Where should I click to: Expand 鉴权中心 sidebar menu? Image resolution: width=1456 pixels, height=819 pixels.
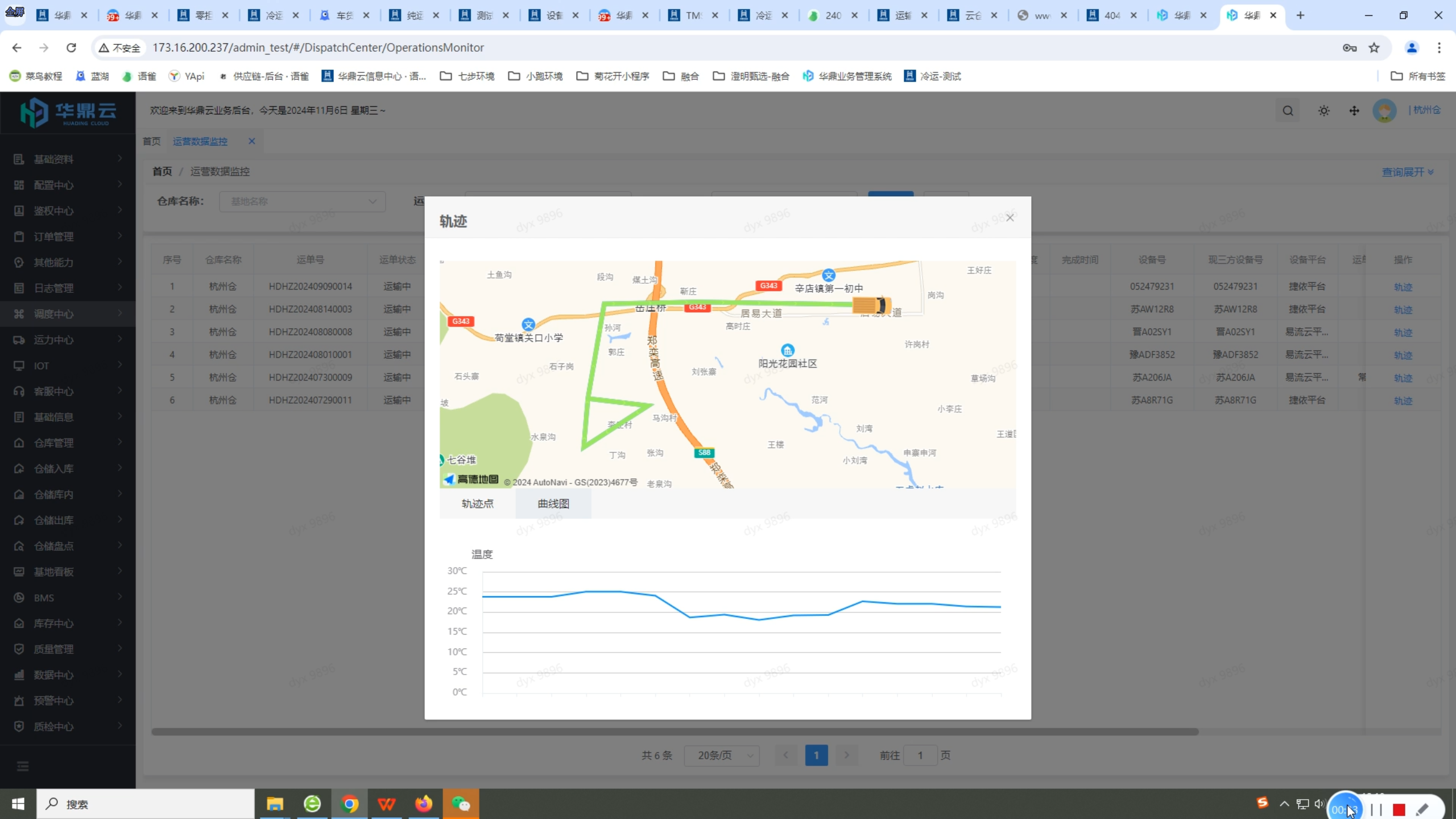coord(68,211)
